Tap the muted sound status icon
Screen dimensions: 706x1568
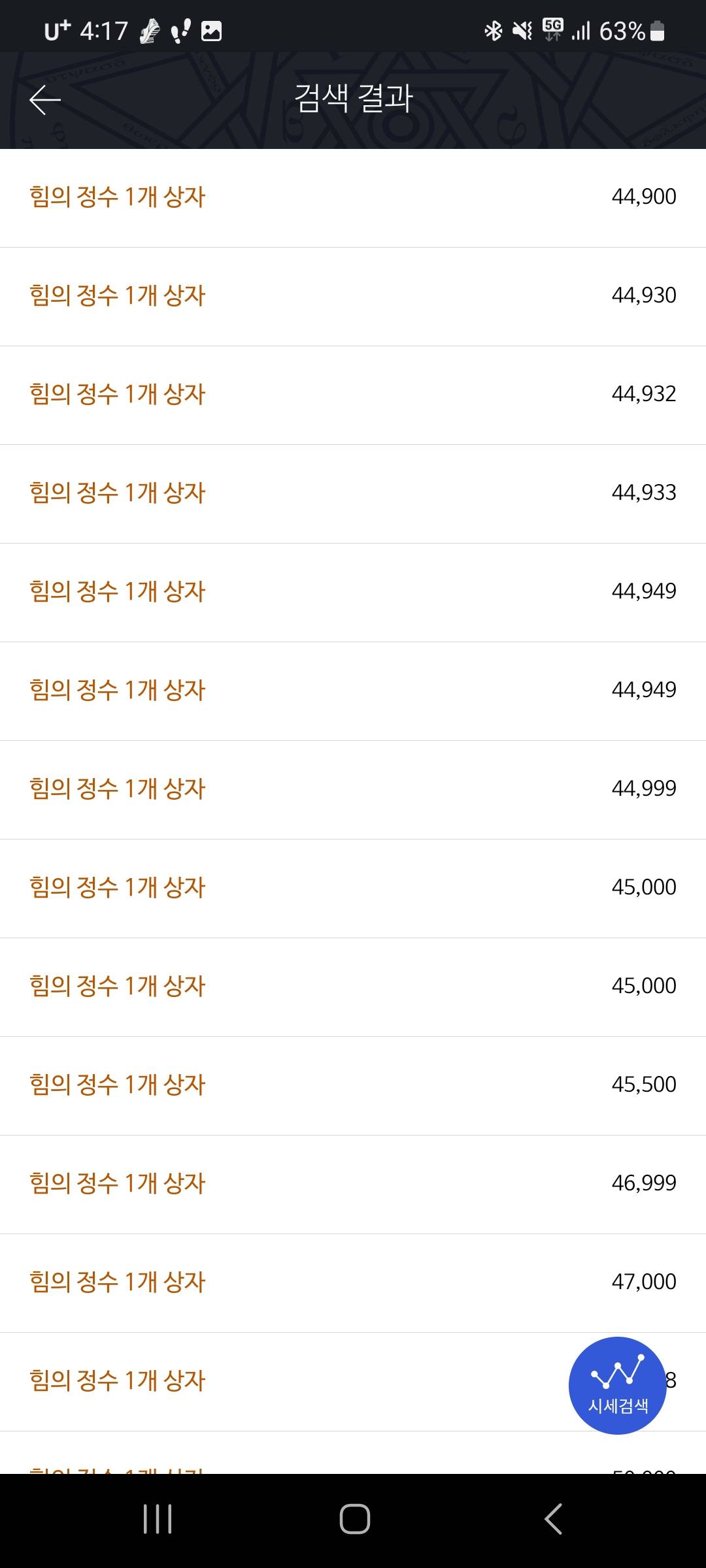tap(522, 31)
